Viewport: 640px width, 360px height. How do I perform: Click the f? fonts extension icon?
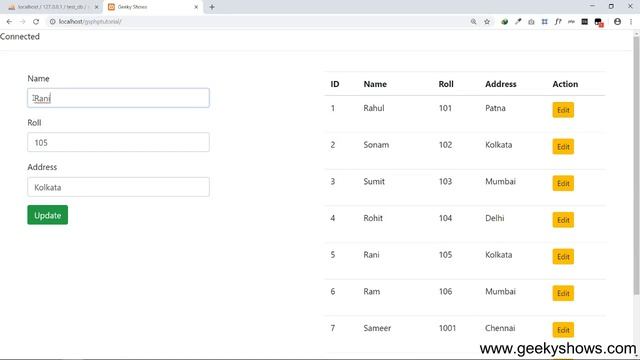click(558, 22)
